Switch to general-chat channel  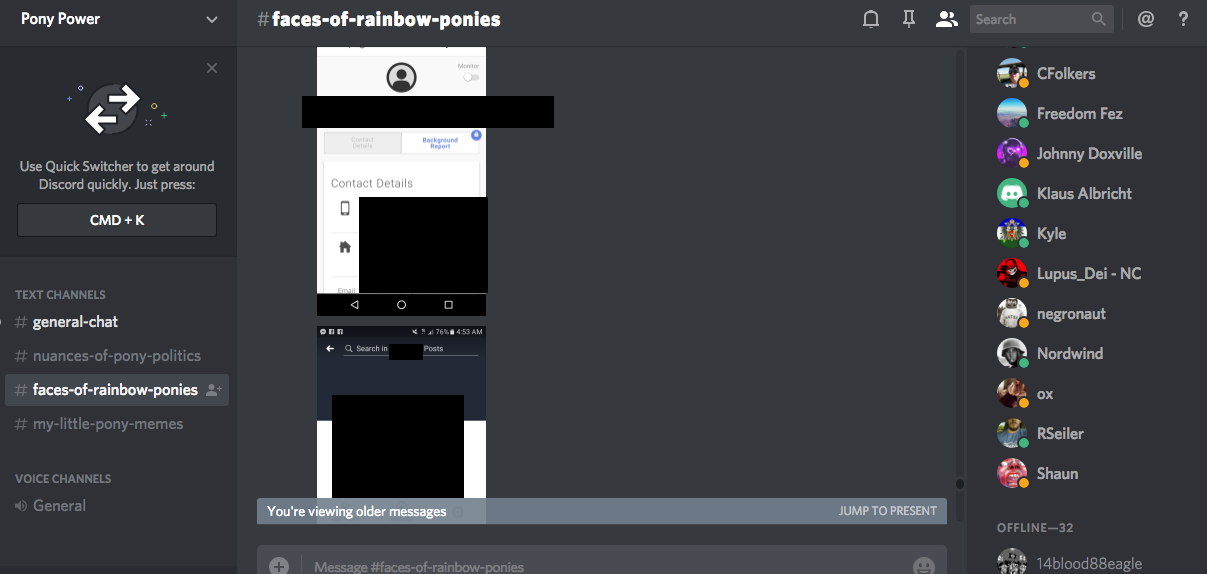coord(75,322)
